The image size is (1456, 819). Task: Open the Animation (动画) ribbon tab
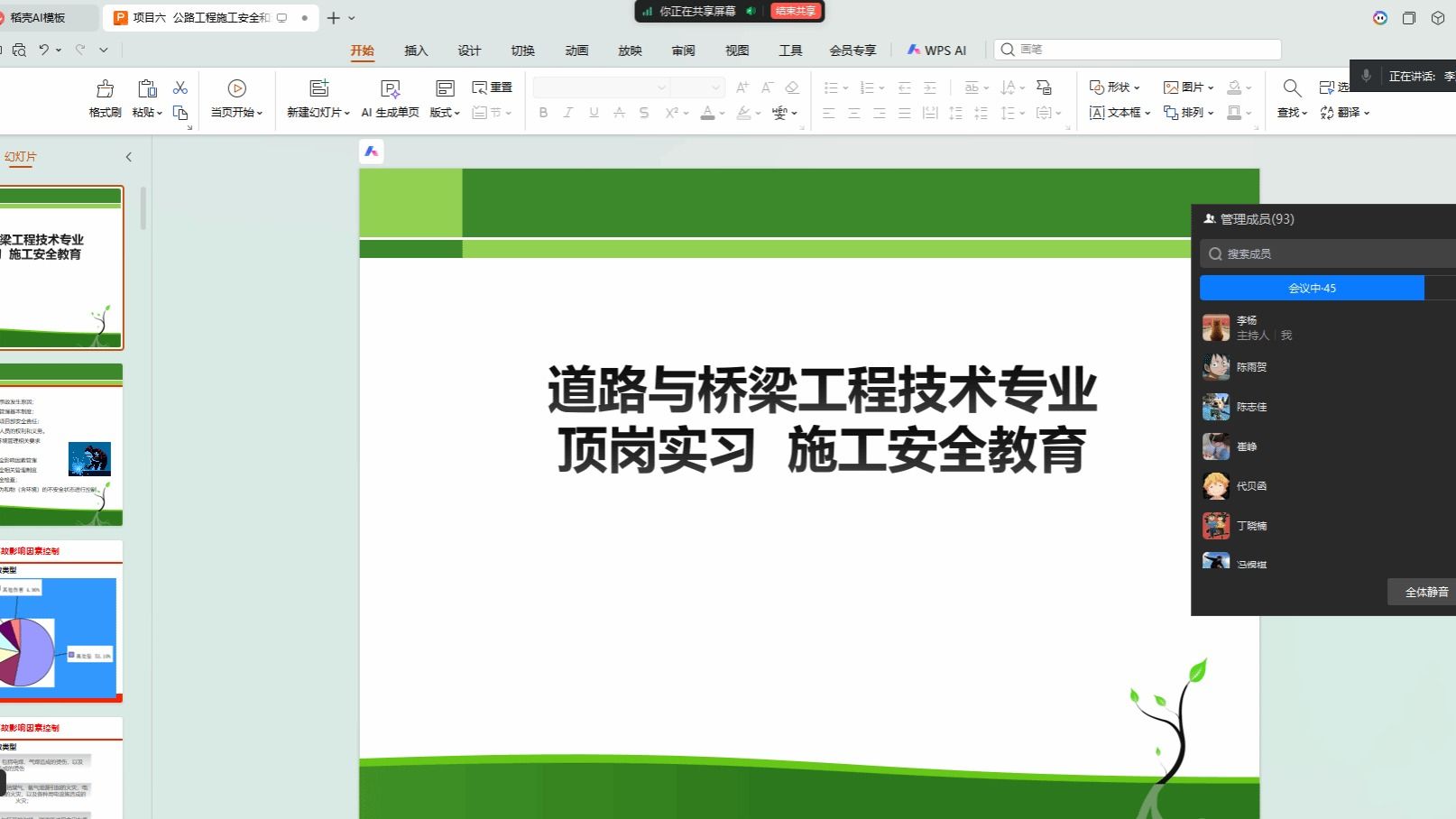[576, 51]
